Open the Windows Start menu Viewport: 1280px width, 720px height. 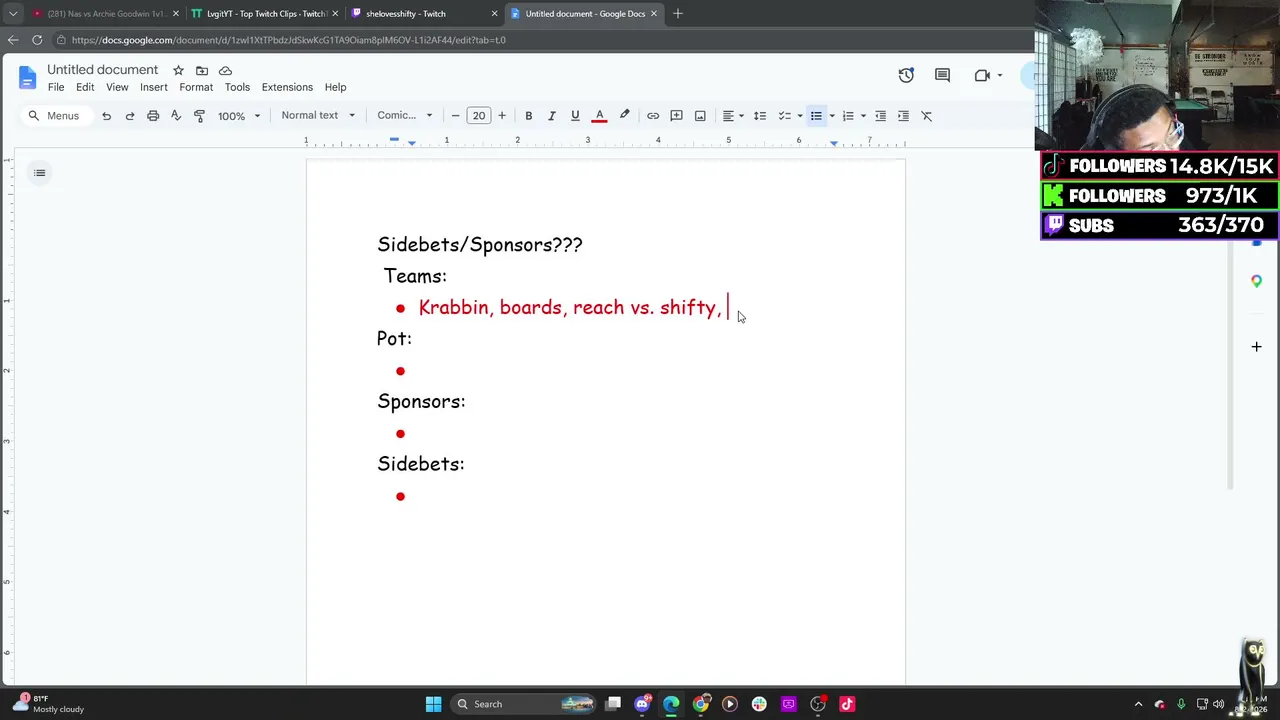[x=434, y=704]
